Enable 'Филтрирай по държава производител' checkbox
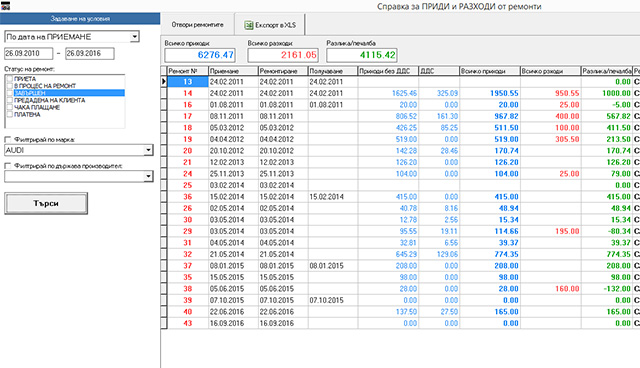Screen dimensions: 640x368 point(7,166)
